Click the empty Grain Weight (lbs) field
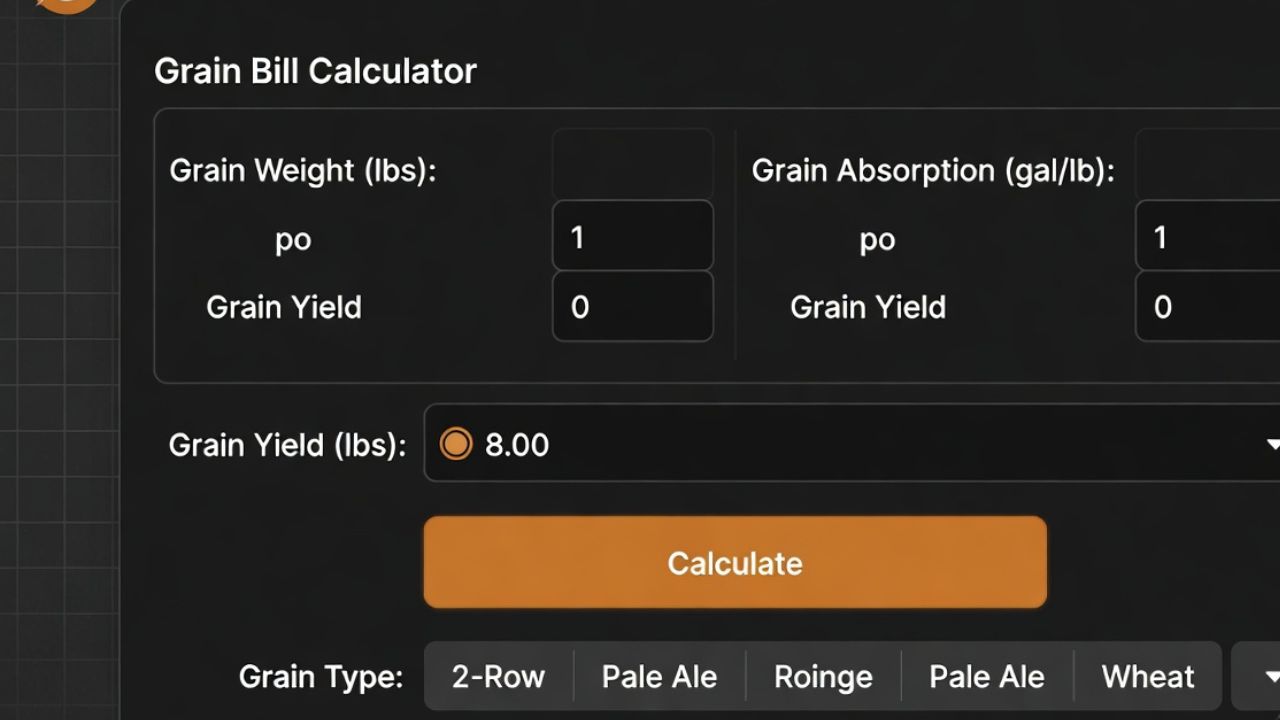 coord(632,163)
